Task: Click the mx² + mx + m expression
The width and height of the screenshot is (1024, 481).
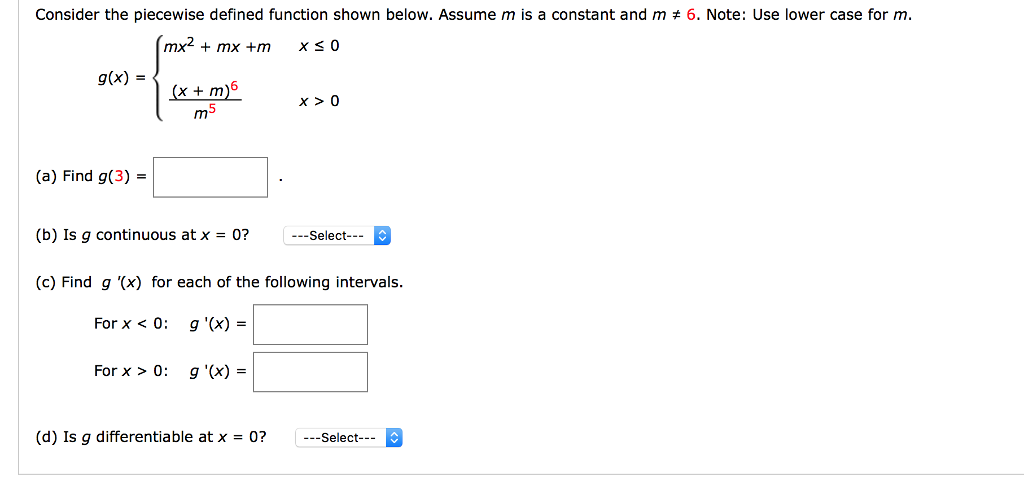Action: pyautogui.click(x=217, y=47)
